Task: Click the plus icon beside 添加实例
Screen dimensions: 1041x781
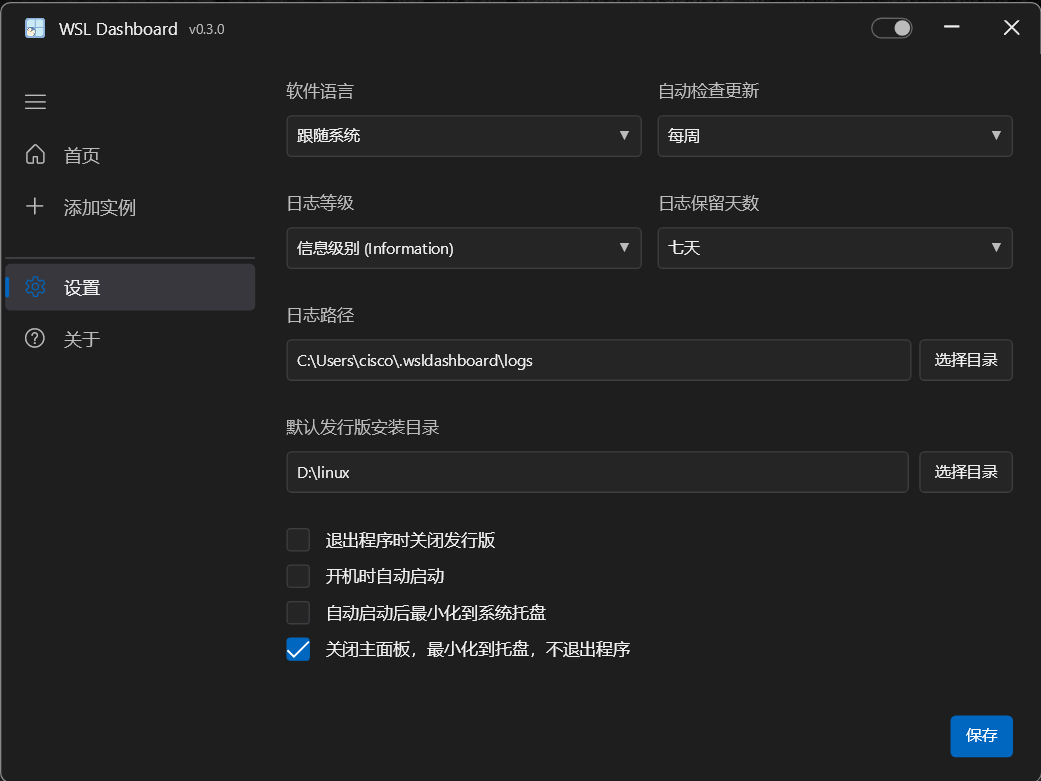Action: (35, 206)
